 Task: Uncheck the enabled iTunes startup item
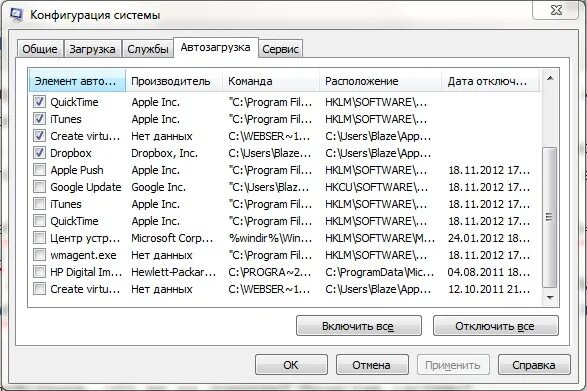coord(39,119)
